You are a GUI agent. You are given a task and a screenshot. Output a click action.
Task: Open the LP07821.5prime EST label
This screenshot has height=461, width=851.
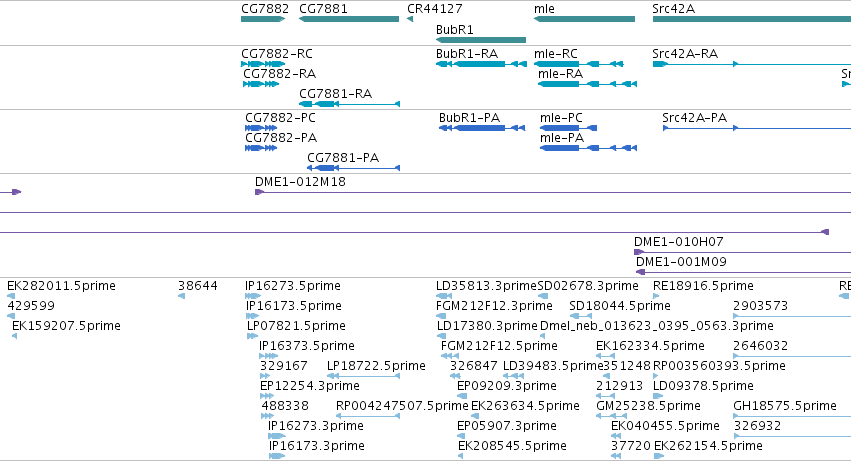coord(296,326)
